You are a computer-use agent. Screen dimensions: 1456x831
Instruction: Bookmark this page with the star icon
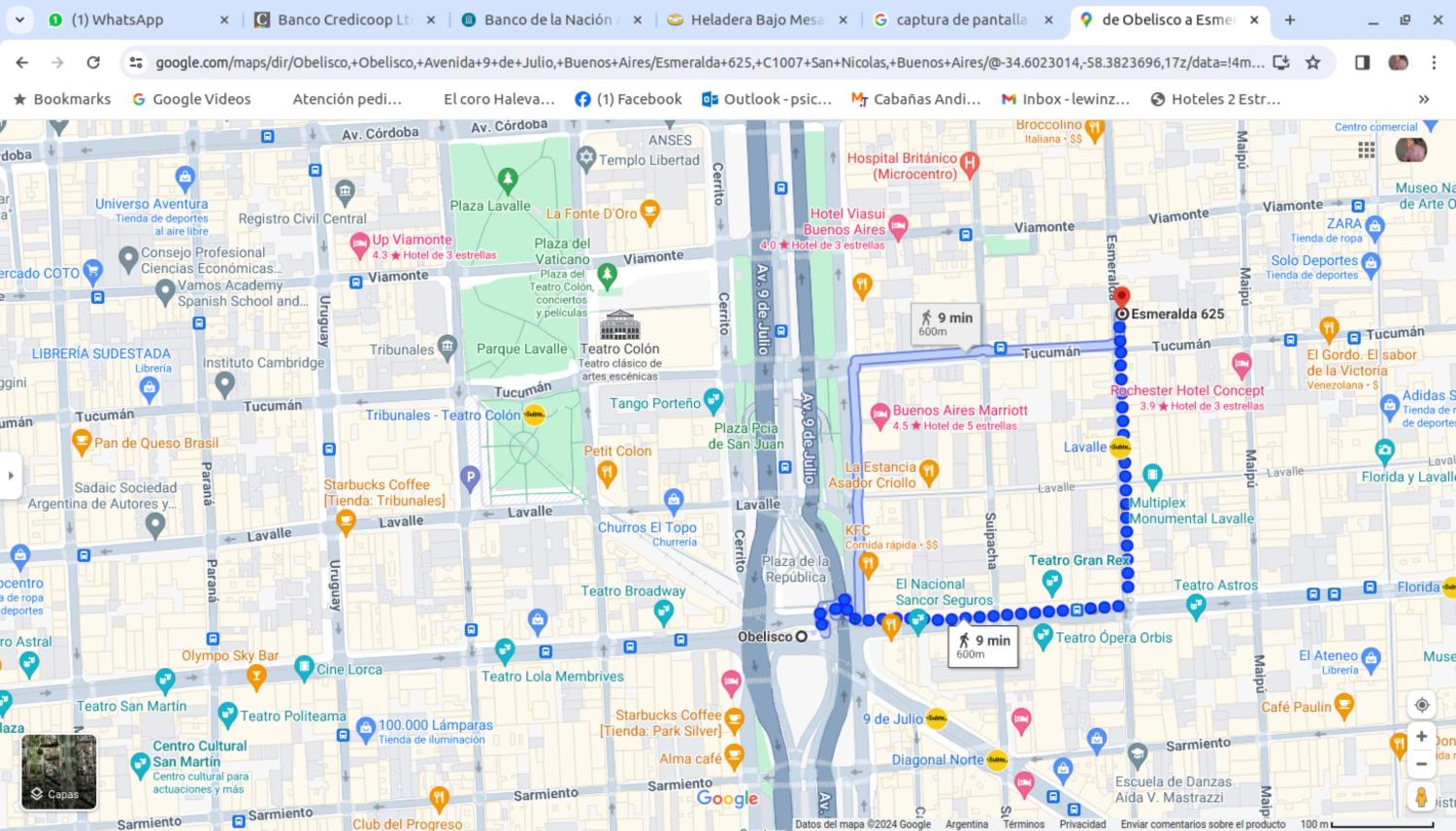[1313, 62]
